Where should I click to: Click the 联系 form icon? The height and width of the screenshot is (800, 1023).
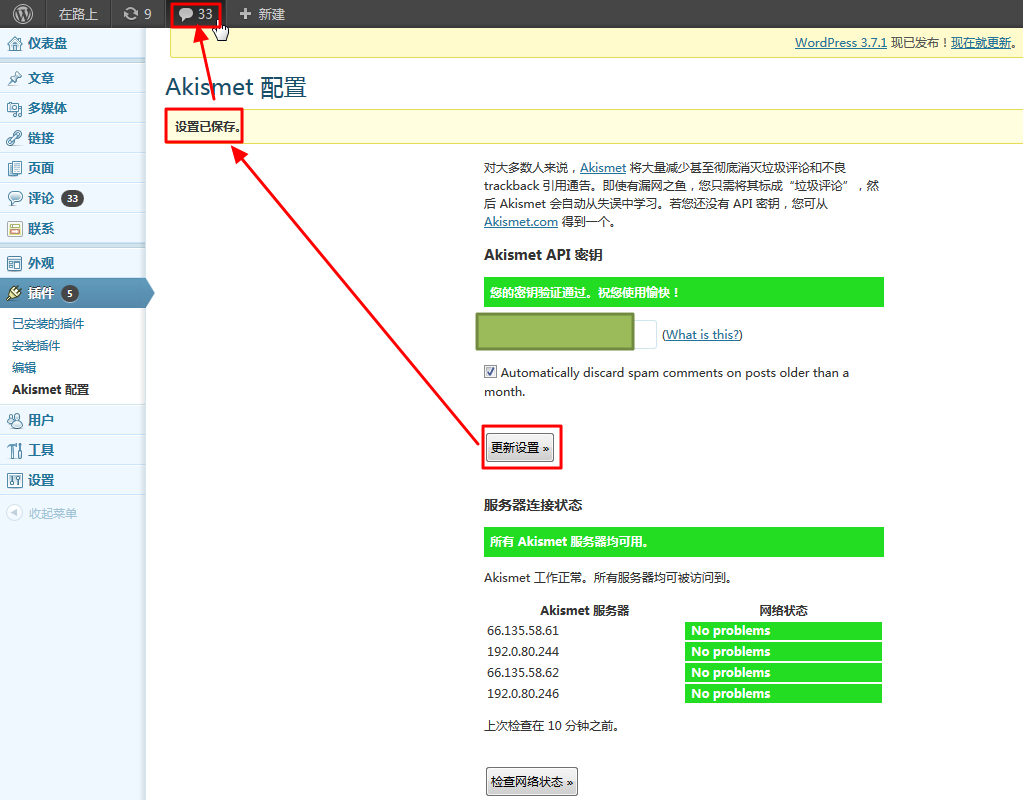coord(14,229)
